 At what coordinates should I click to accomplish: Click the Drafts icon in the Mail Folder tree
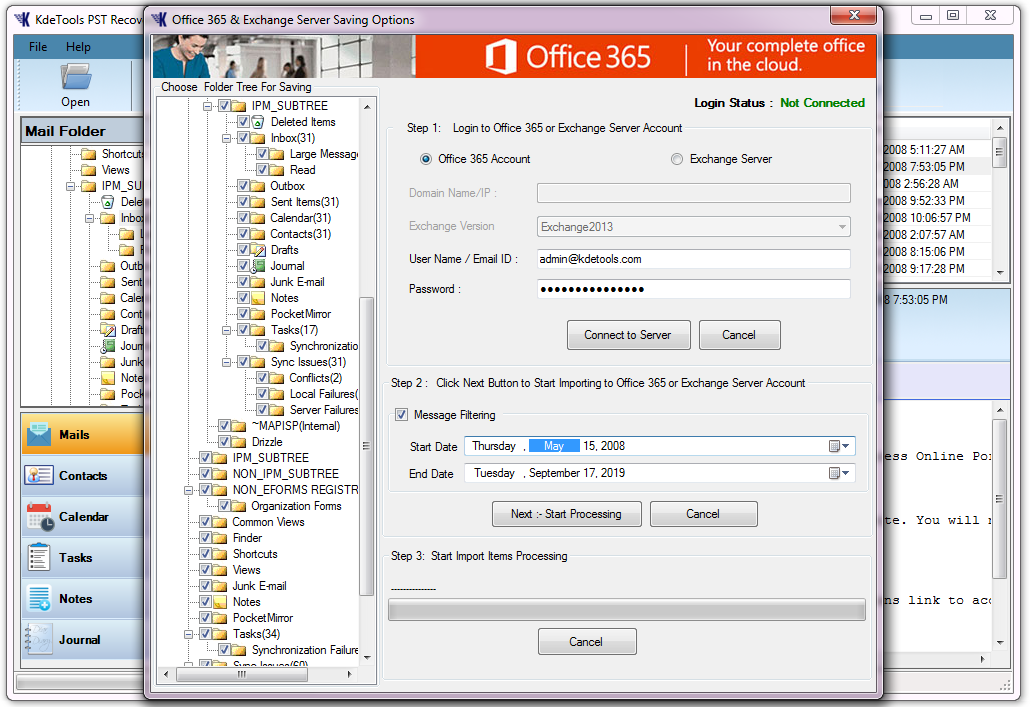point(108,329)
